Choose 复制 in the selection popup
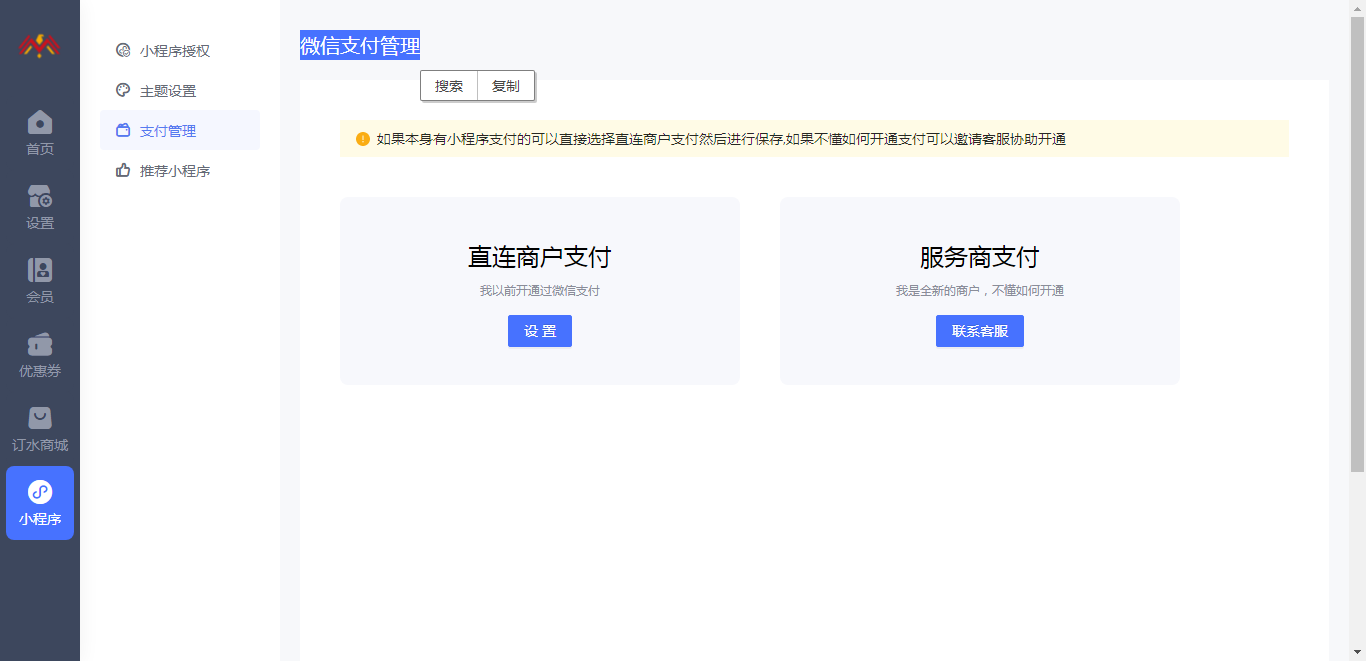This screenshot has width=1366, height=661. [506, 86]
